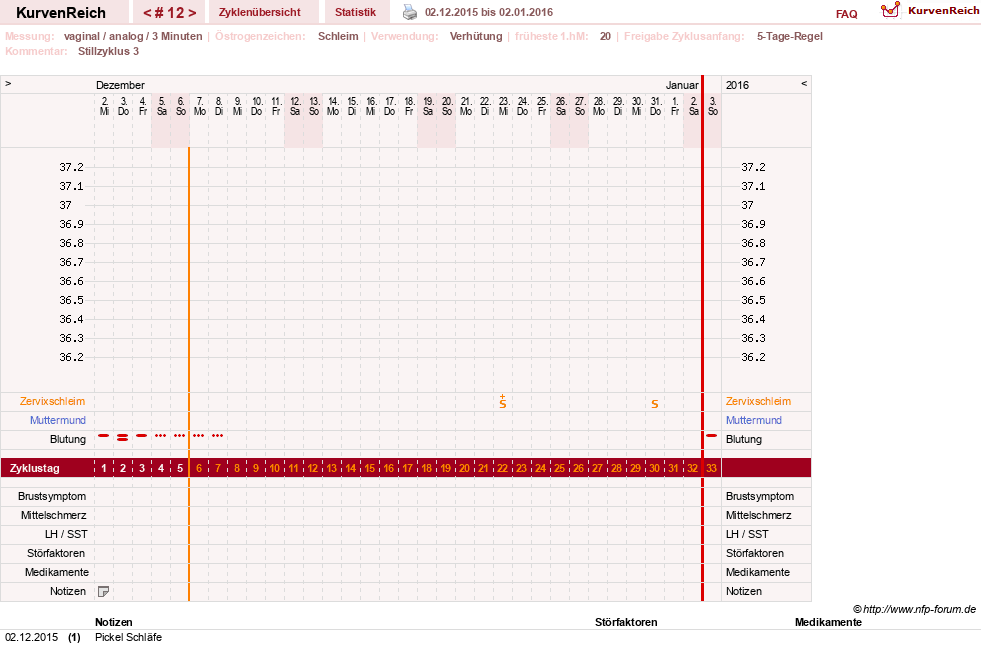Open the nfp-forum.de link
Image resolution: width=981 pixels, height=661 pixels.
(914, 609)
